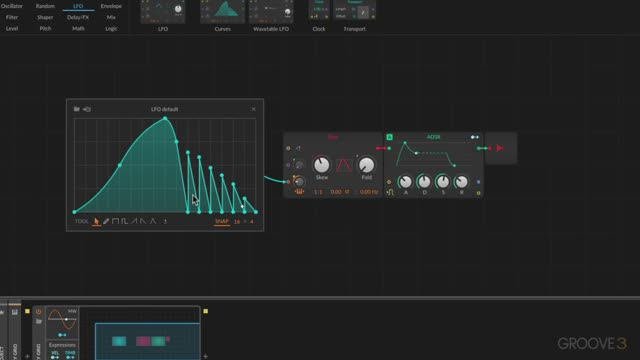Choose the ramp-down saw shape tool

(x=143, y=221)
